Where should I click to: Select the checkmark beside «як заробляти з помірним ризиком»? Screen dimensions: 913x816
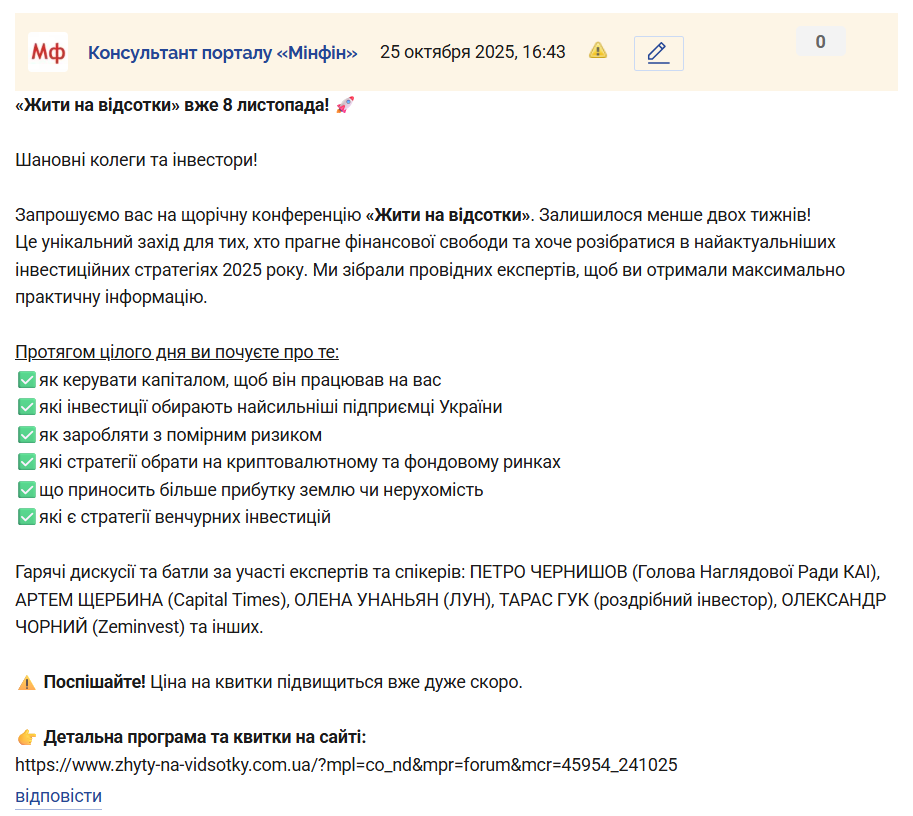(x=27, y=435)
